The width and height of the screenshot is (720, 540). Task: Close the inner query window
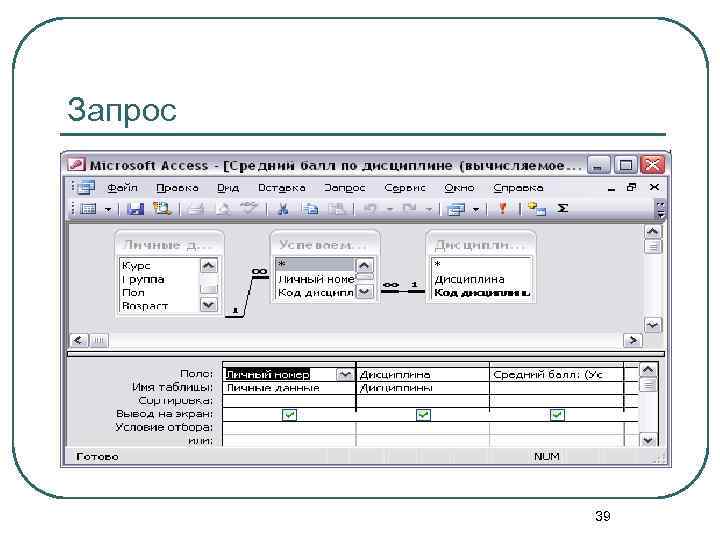[654, 187]
